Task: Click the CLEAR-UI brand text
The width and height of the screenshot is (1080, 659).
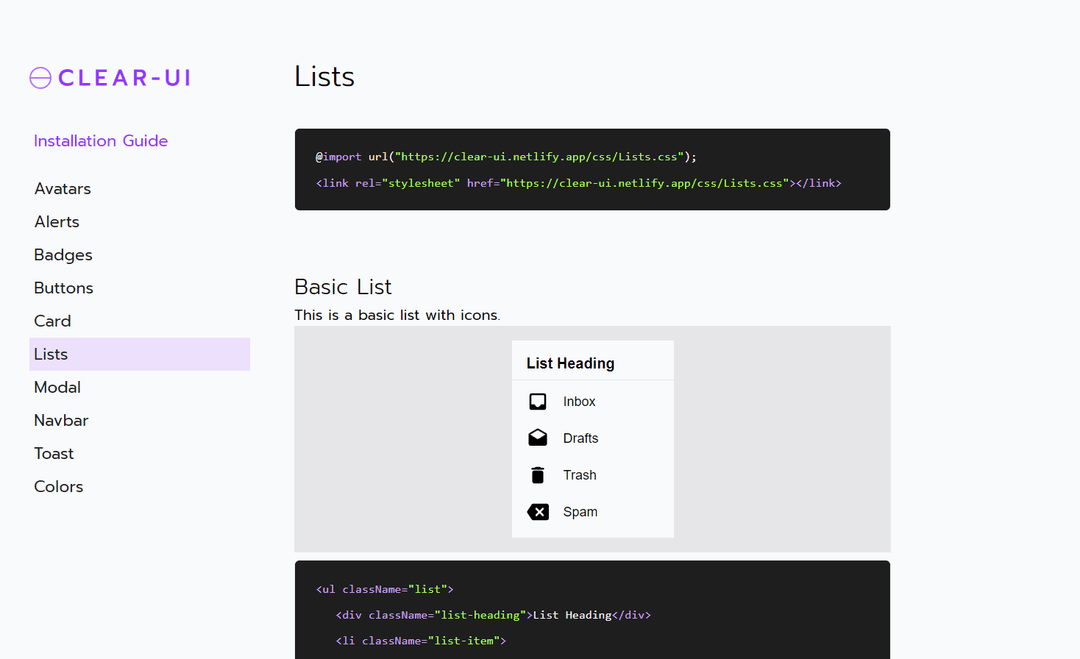Action: [x=124, y=78]
